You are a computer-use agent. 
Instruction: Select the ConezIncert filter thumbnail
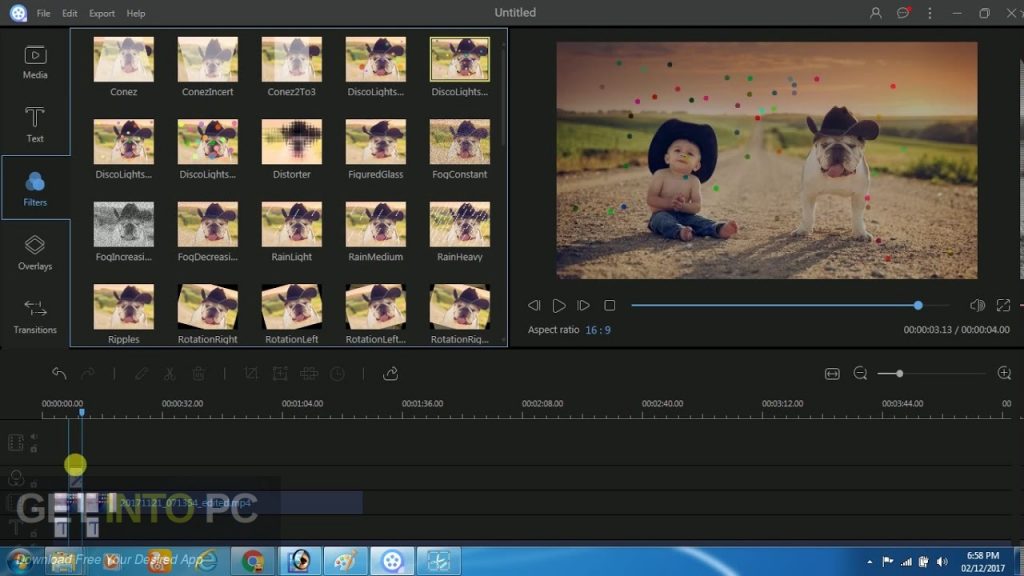[x=208, y=59]
